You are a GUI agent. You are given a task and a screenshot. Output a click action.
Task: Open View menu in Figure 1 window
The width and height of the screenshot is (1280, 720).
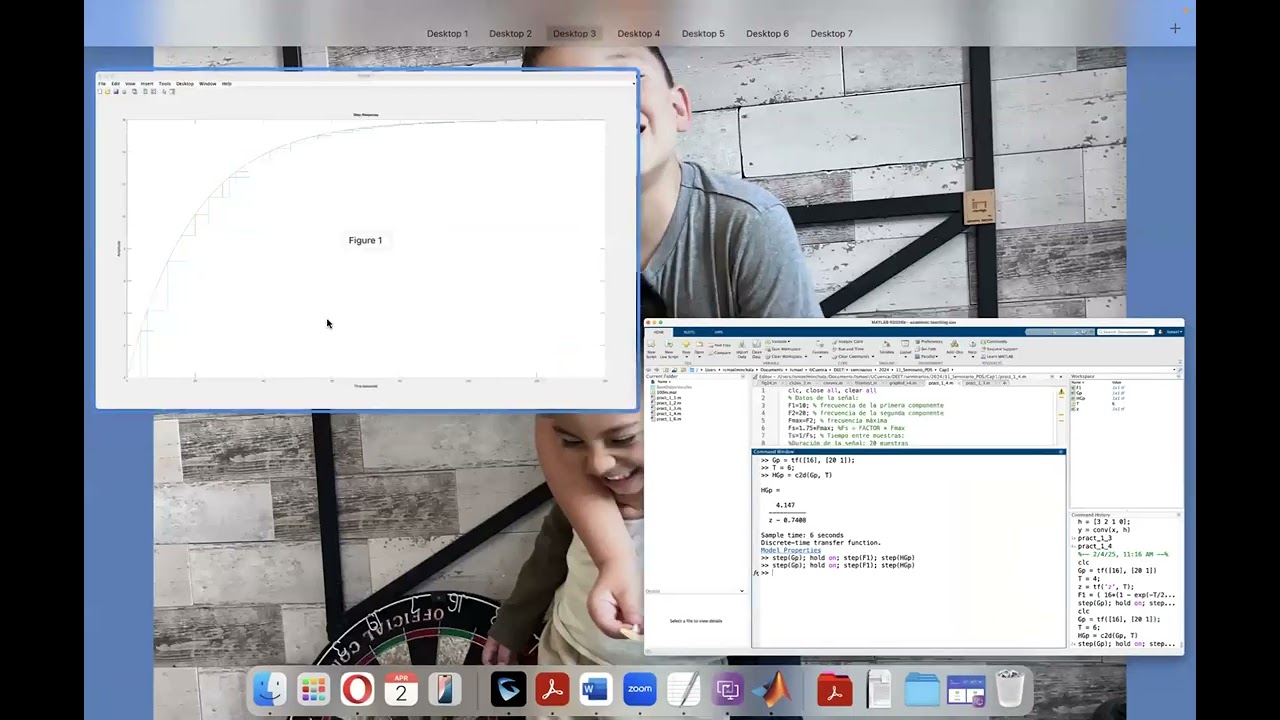(x=130, y=84)
